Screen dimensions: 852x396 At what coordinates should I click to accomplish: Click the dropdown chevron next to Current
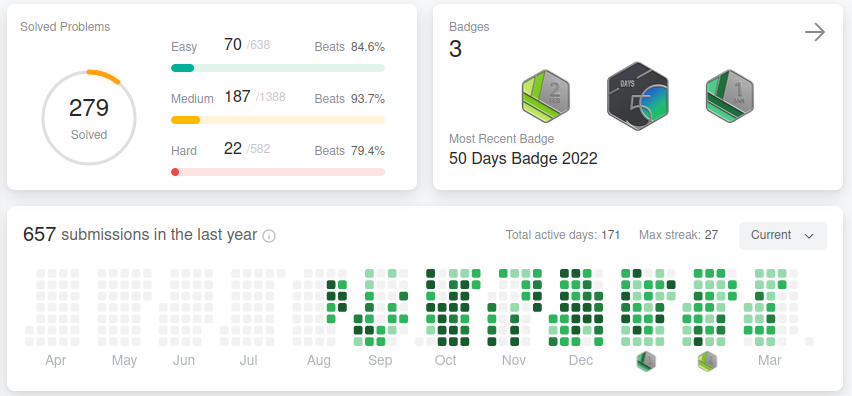809,236
